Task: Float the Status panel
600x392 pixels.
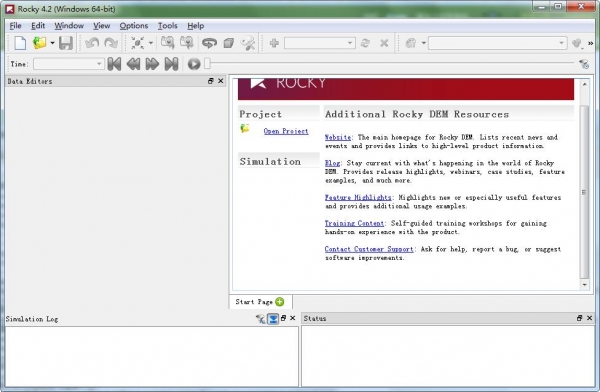Action: (579, 318)
